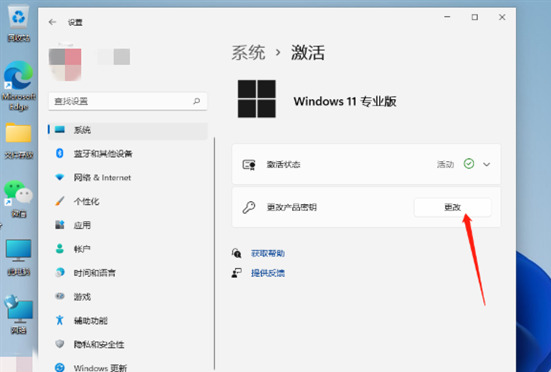Click the Bluetooth icon in sidebar
The height and width of the screenshot is (372, 551).
pyautogui.click(x=60, y=153)
